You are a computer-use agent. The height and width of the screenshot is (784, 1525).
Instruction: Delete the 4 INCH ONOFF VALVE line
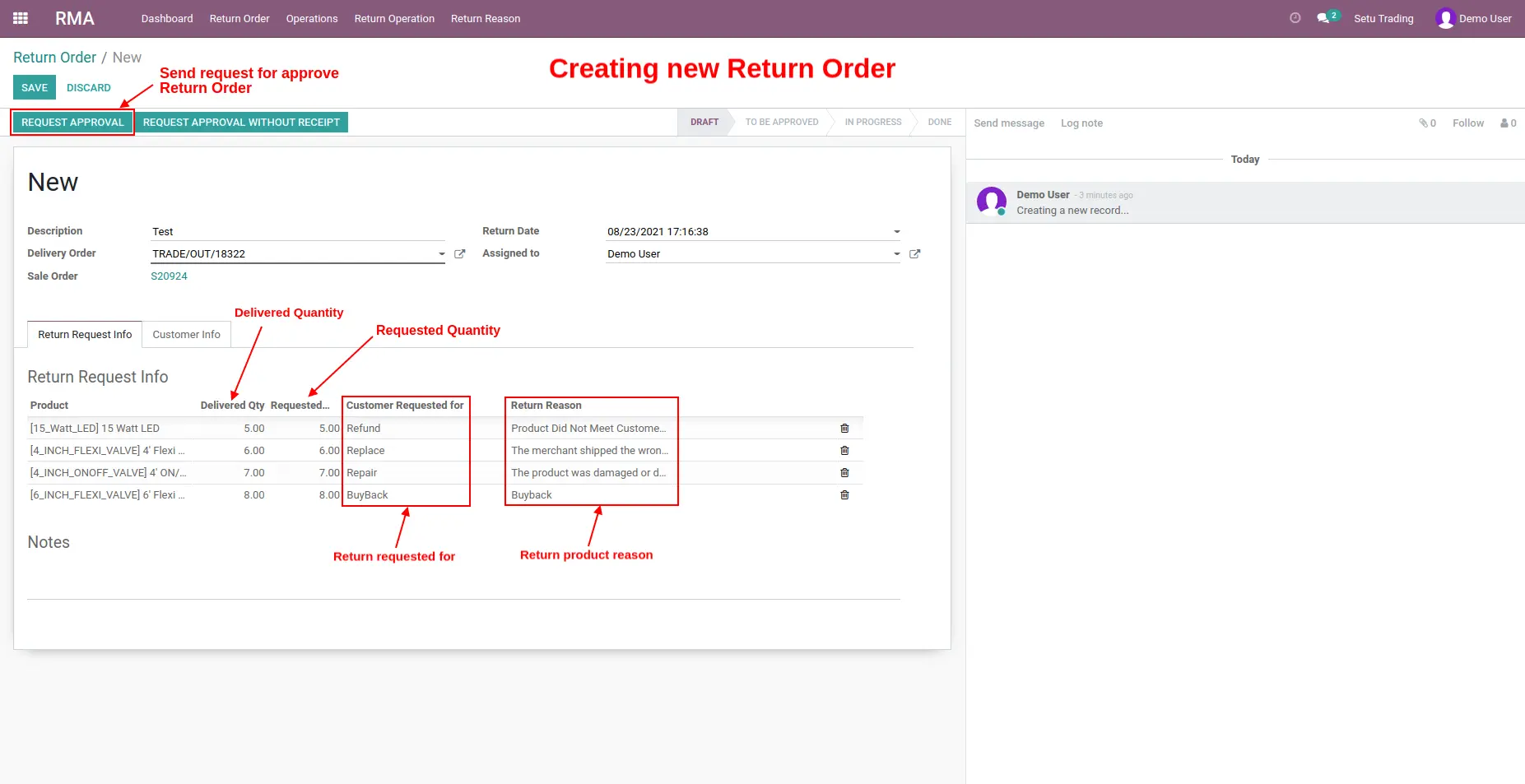tap(844, 472)
